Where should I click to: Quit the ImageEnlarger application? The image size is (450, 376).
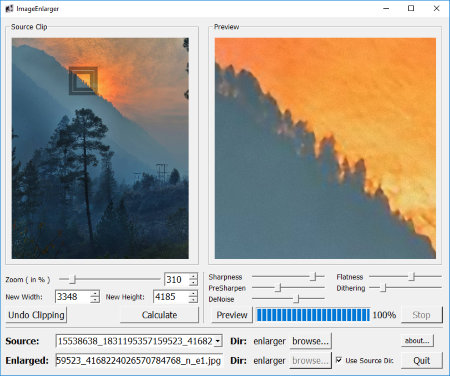pyautogui.click(x=422, y=360)
